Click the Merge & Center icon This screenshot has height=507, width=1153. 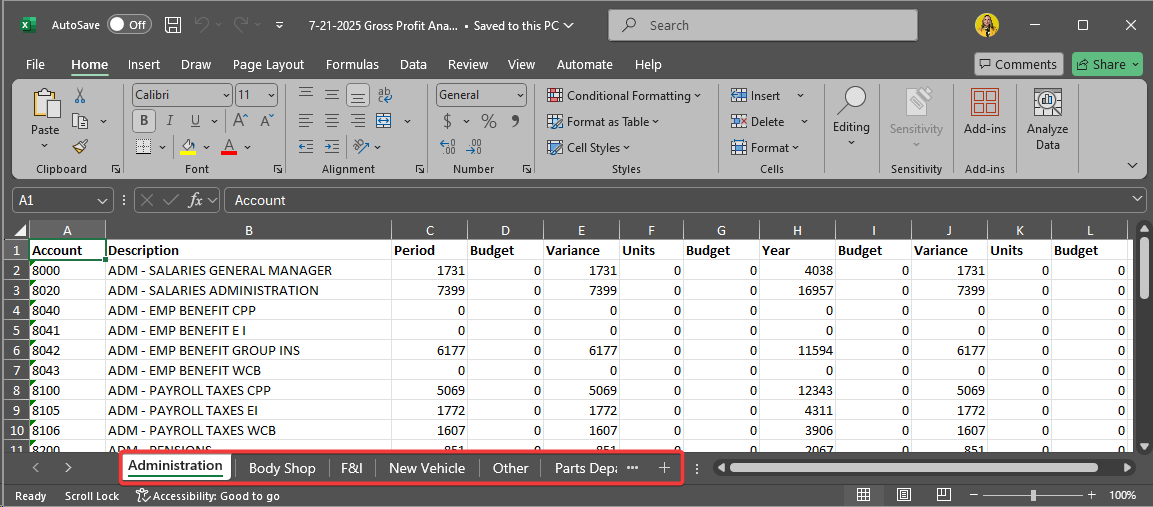pyautogui.click(x=384, y=121)
